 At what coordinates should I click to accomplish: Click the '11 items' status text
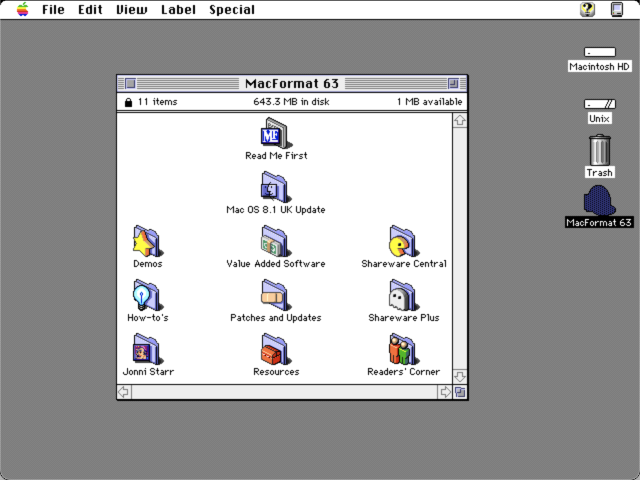pyautogui.click(x=158, y=102)
